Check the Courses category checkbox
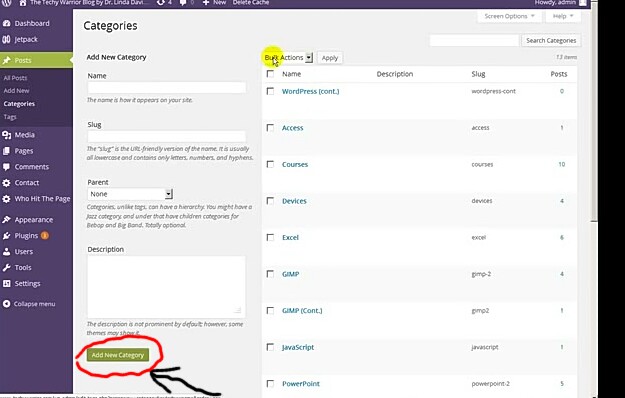This screenshot has height=398, width=625. tap(270, 164)
